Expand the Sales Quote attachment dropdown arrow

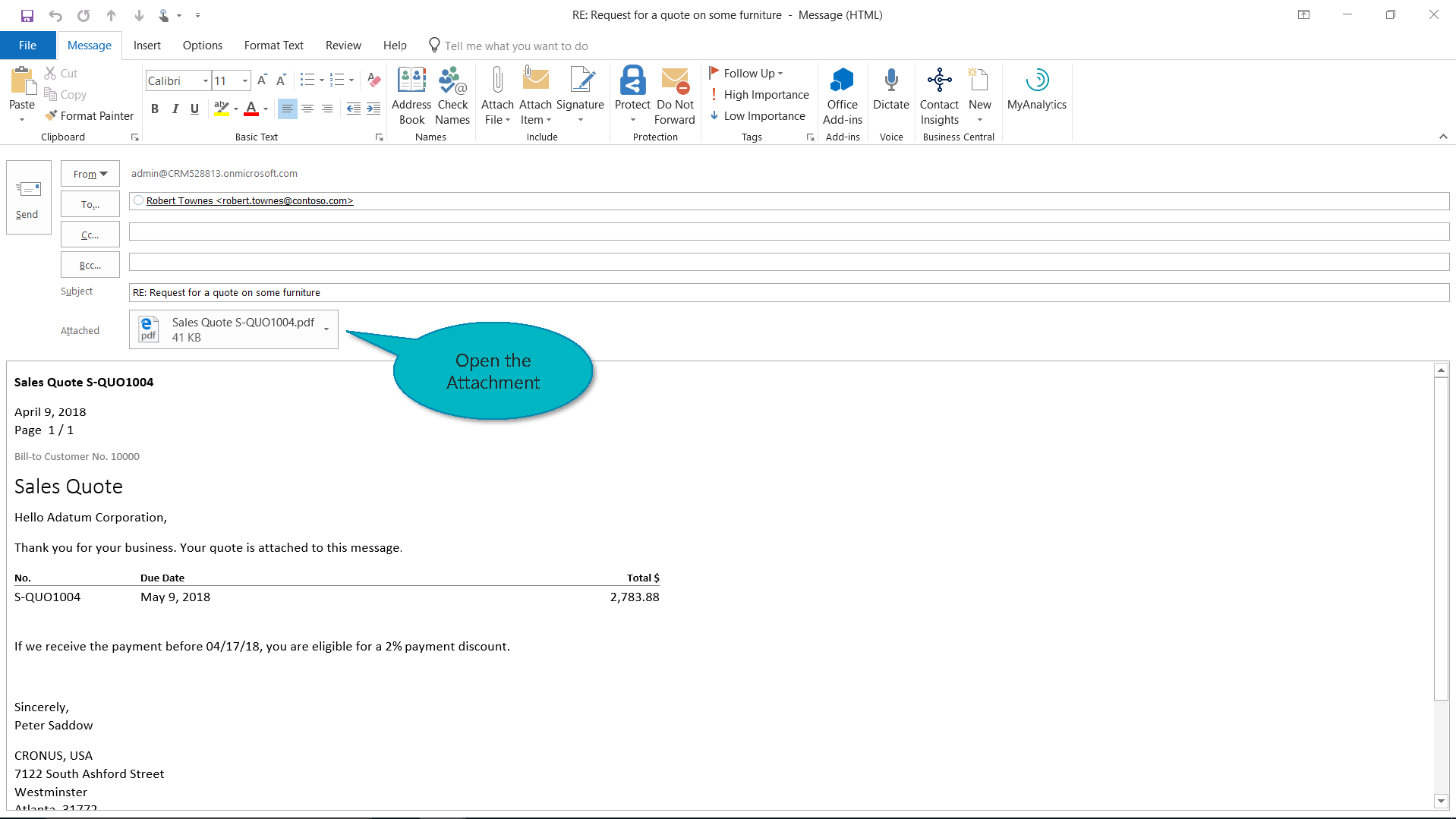click(326, 329)
